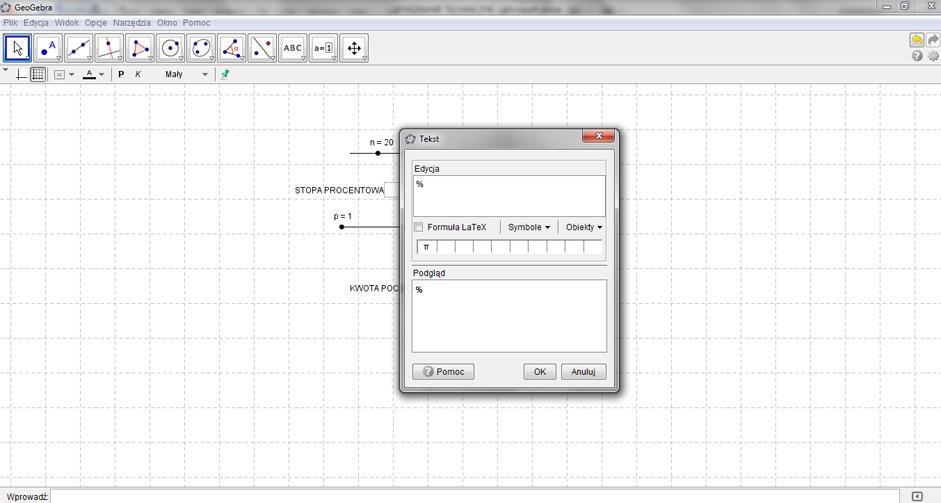Viewport: 941px width, 503px height.
Task: Select the Move graphics view tool
Action: click(x=354, y=48)
